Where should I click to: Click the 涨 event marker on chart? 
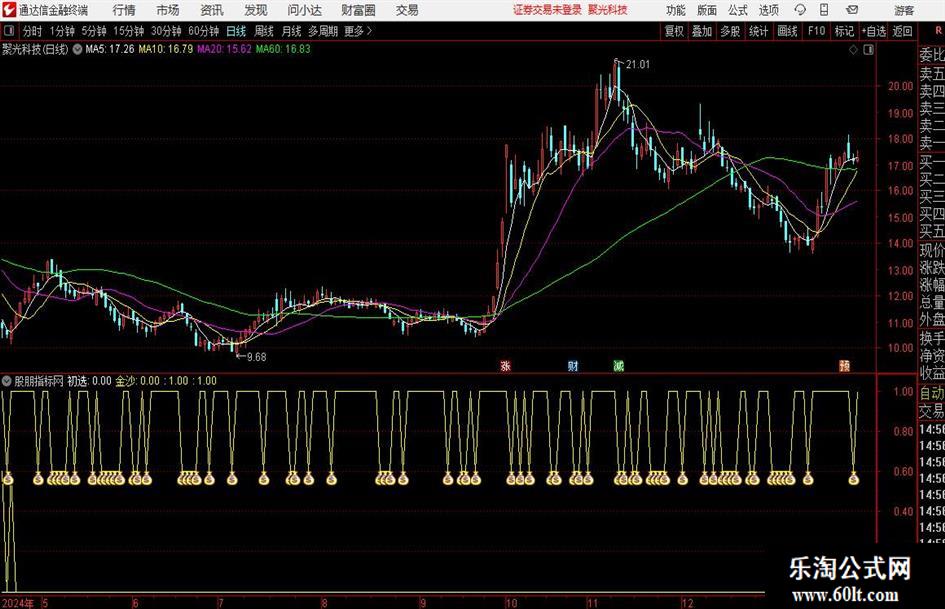[506, 365]
